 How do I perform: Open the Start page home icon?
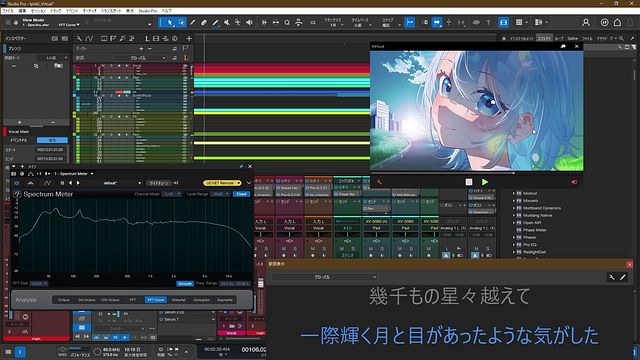(x=617, y=23)
